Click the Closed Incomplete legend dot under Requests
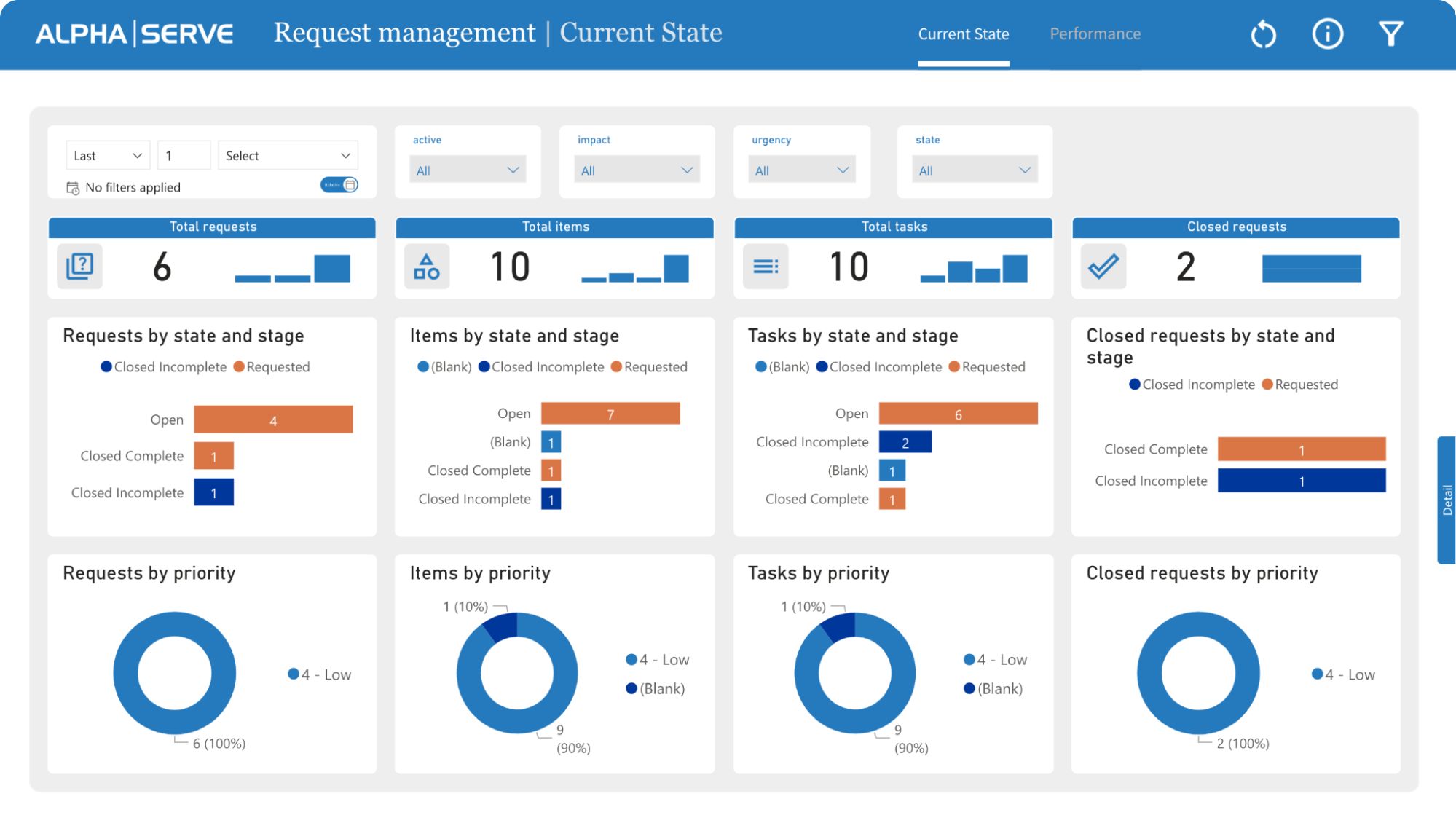Screen dimensions: 1456x815 (105, 366)
